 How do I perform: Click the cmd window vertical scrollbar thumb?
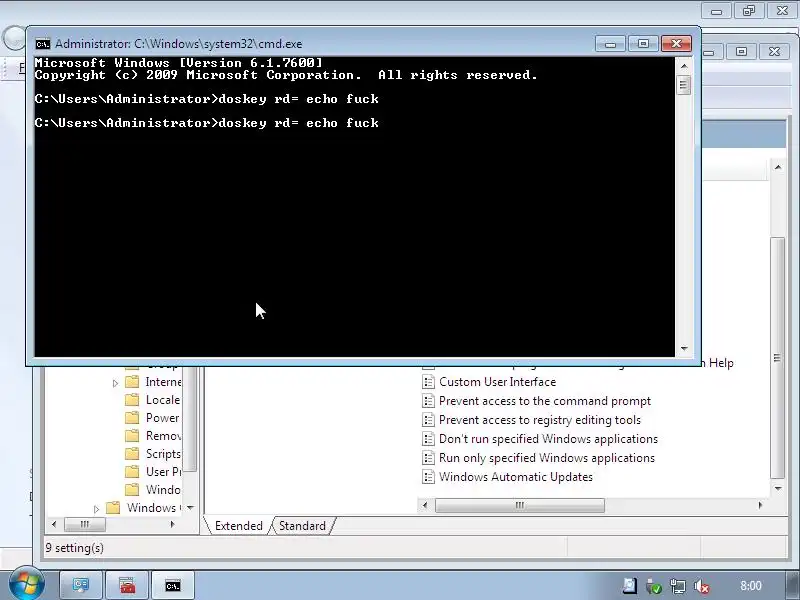684,84
